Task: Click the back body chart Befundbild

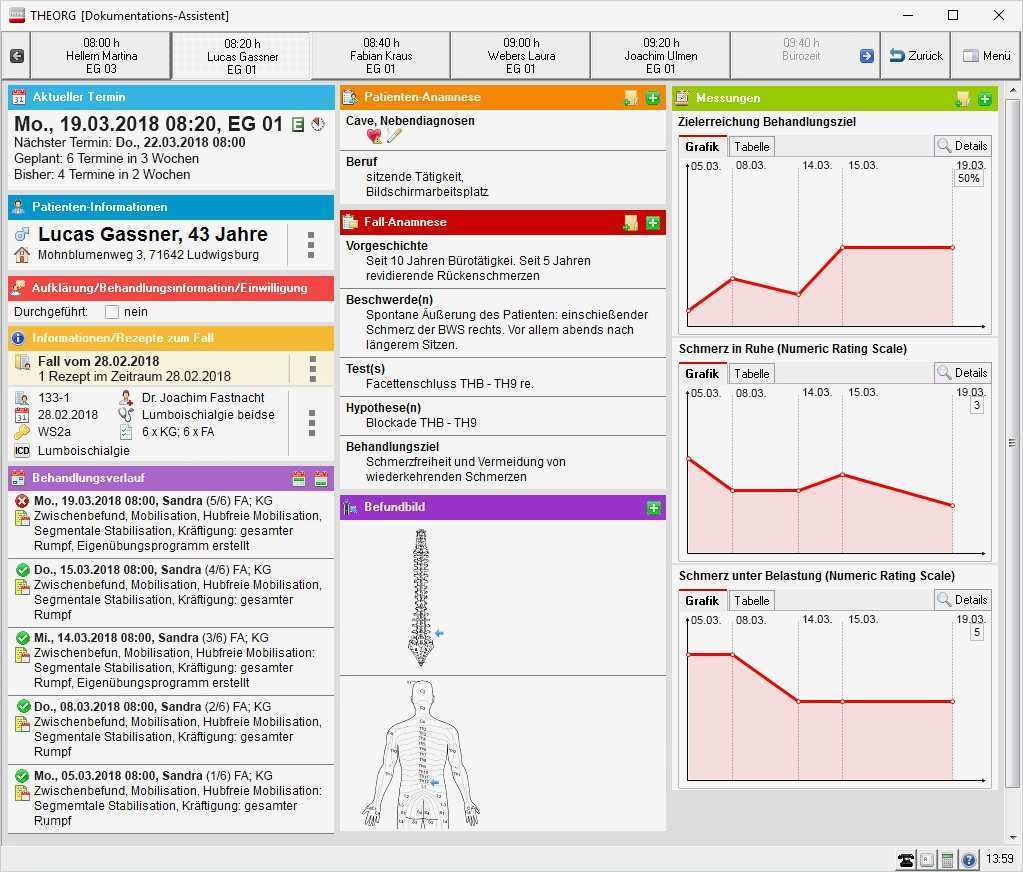Action: pos(421,753)
